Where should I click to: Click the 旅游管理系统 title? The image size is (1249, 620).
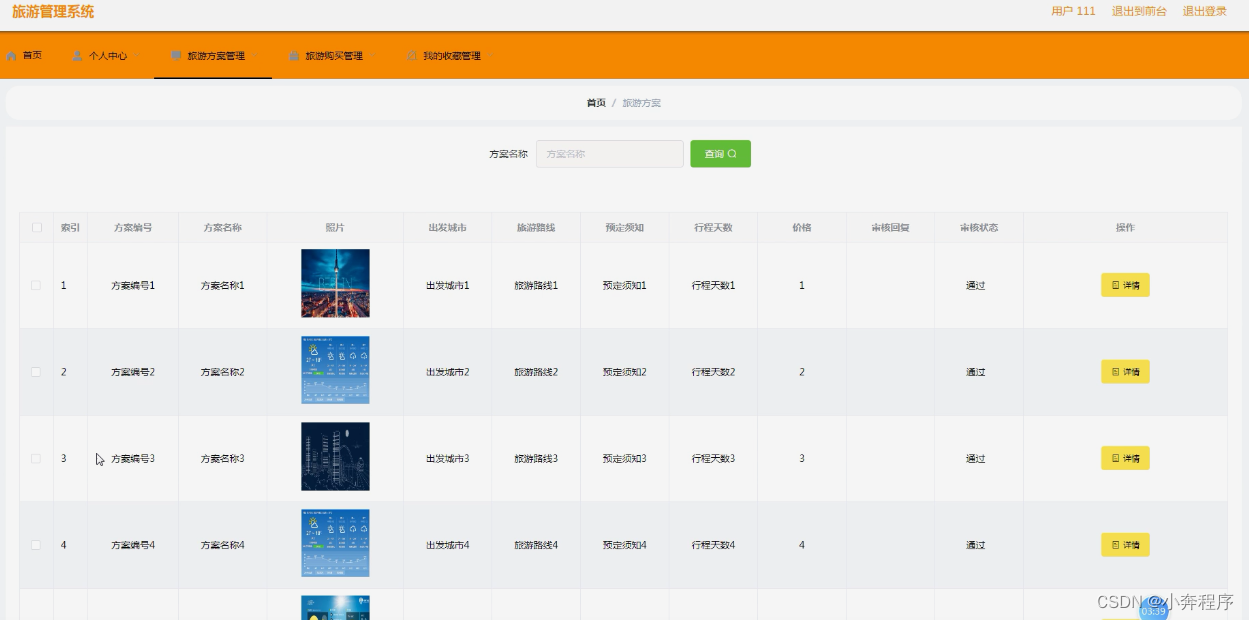coord(53,12)
